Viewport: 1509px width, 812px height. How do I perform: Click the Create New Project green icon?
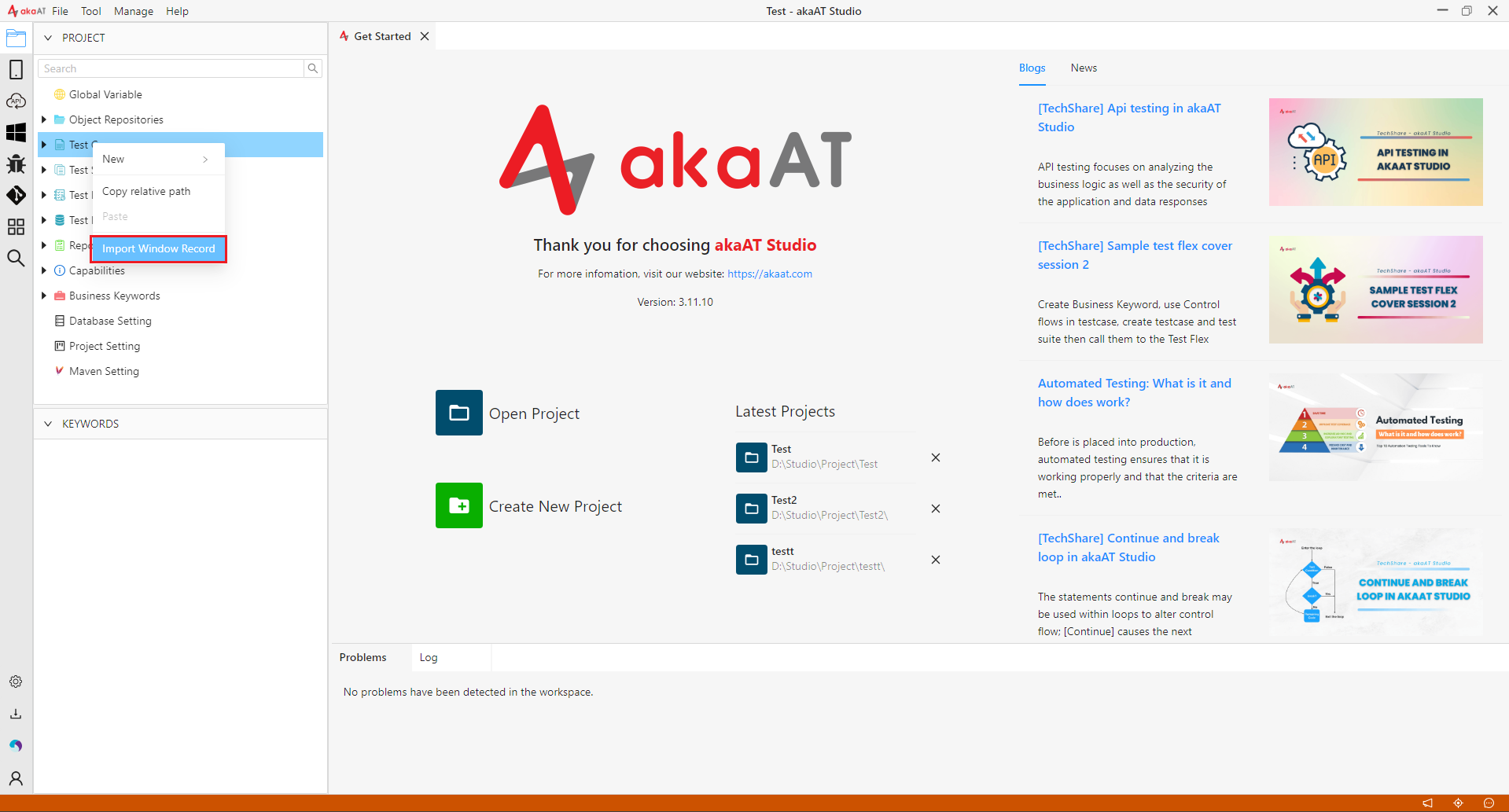(459, 505)
